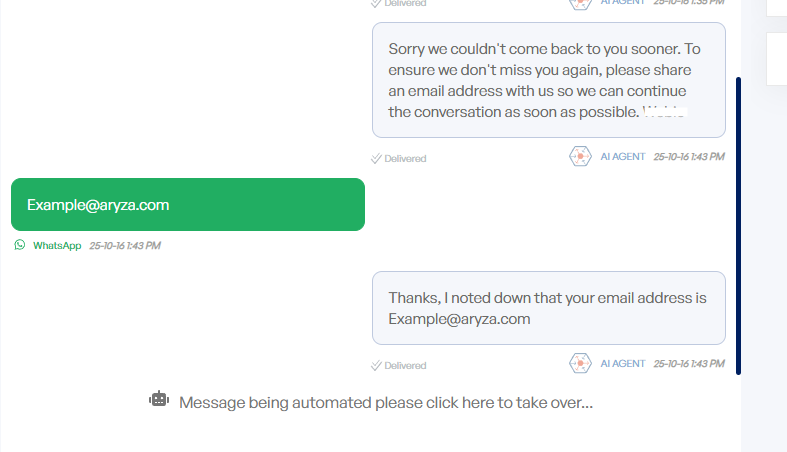Click the delivered checkmark under the "Thanks" message
Image resolution: width=787 pixels, height=452 pixels.
(376, 365)
